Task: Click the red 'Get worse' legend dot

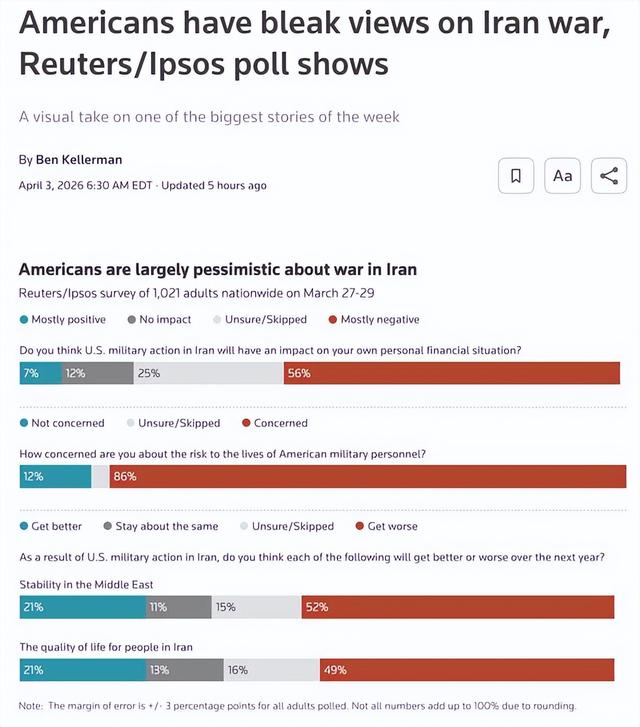Action: 360,526
